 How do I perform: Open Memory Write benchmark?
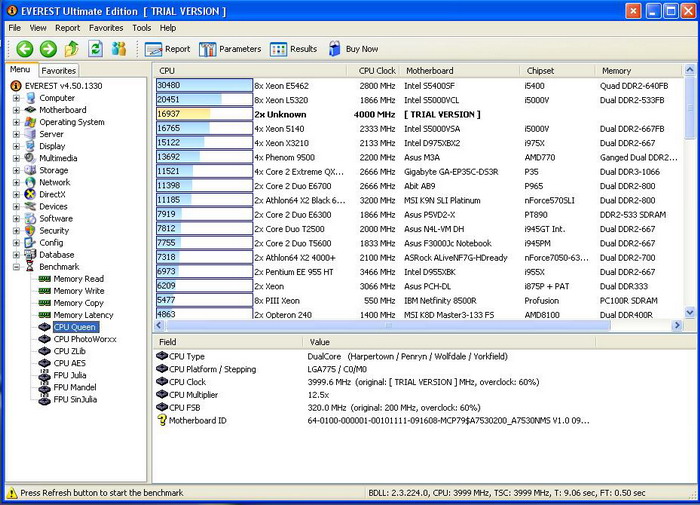pos(79,291)
